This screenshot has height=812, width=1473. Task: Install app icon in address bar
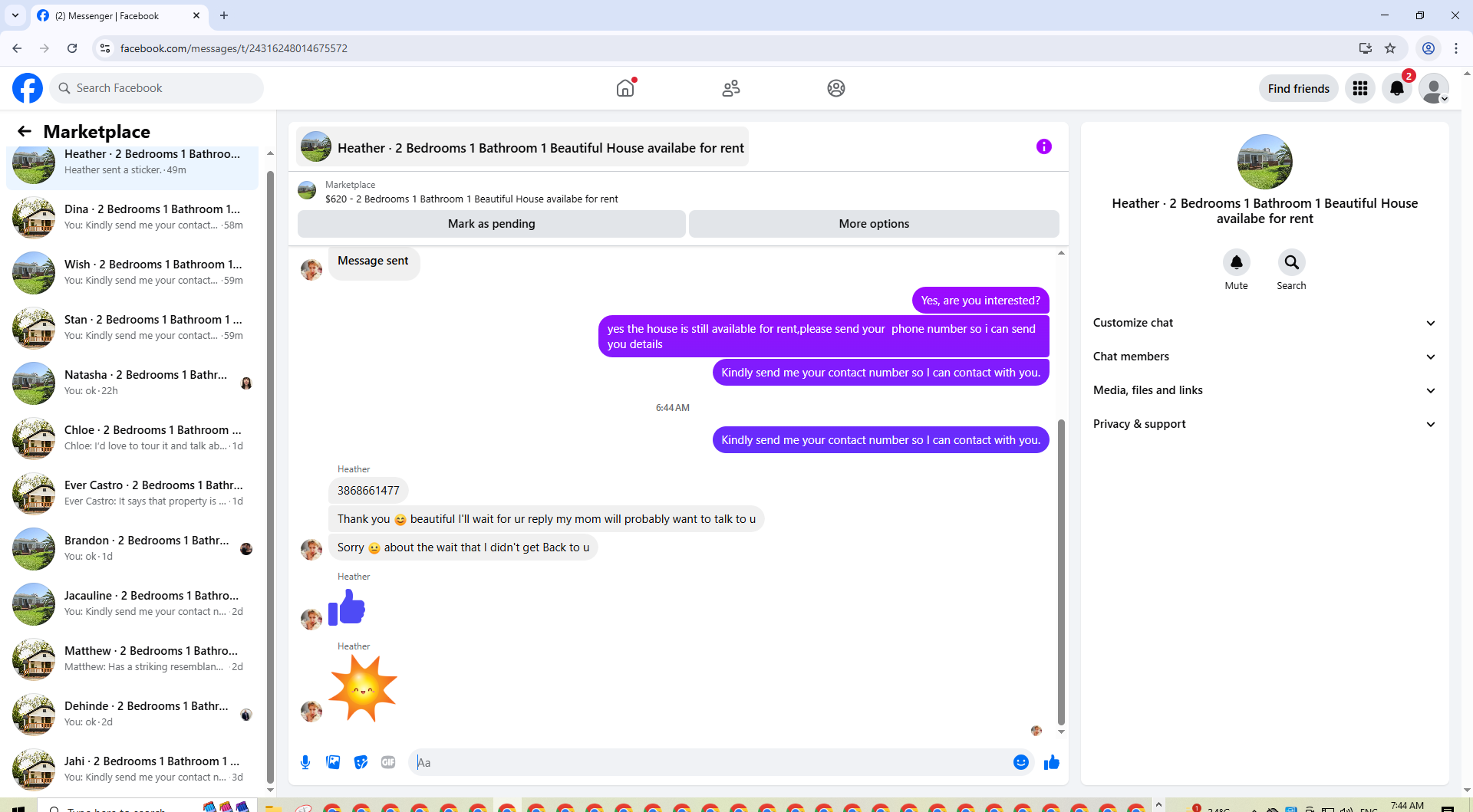1366,48
